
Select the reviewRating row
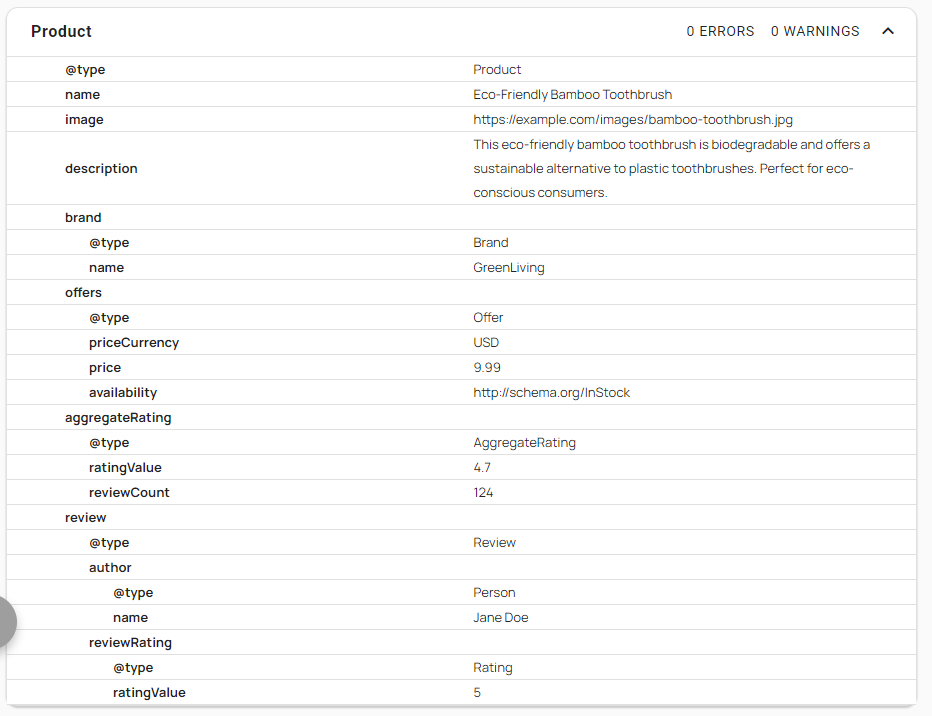tap(461, 642)
